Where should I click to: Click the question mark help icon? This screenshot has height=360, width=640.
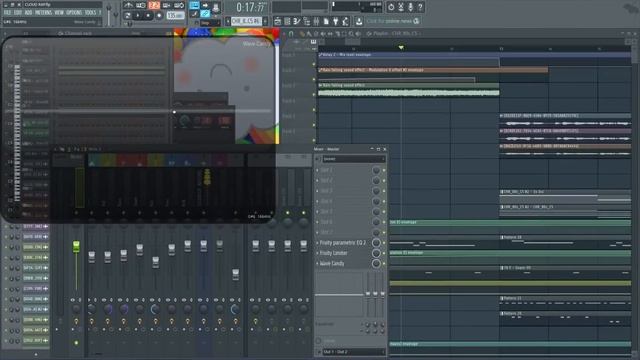pyautogui.click(x=420, y=7)
